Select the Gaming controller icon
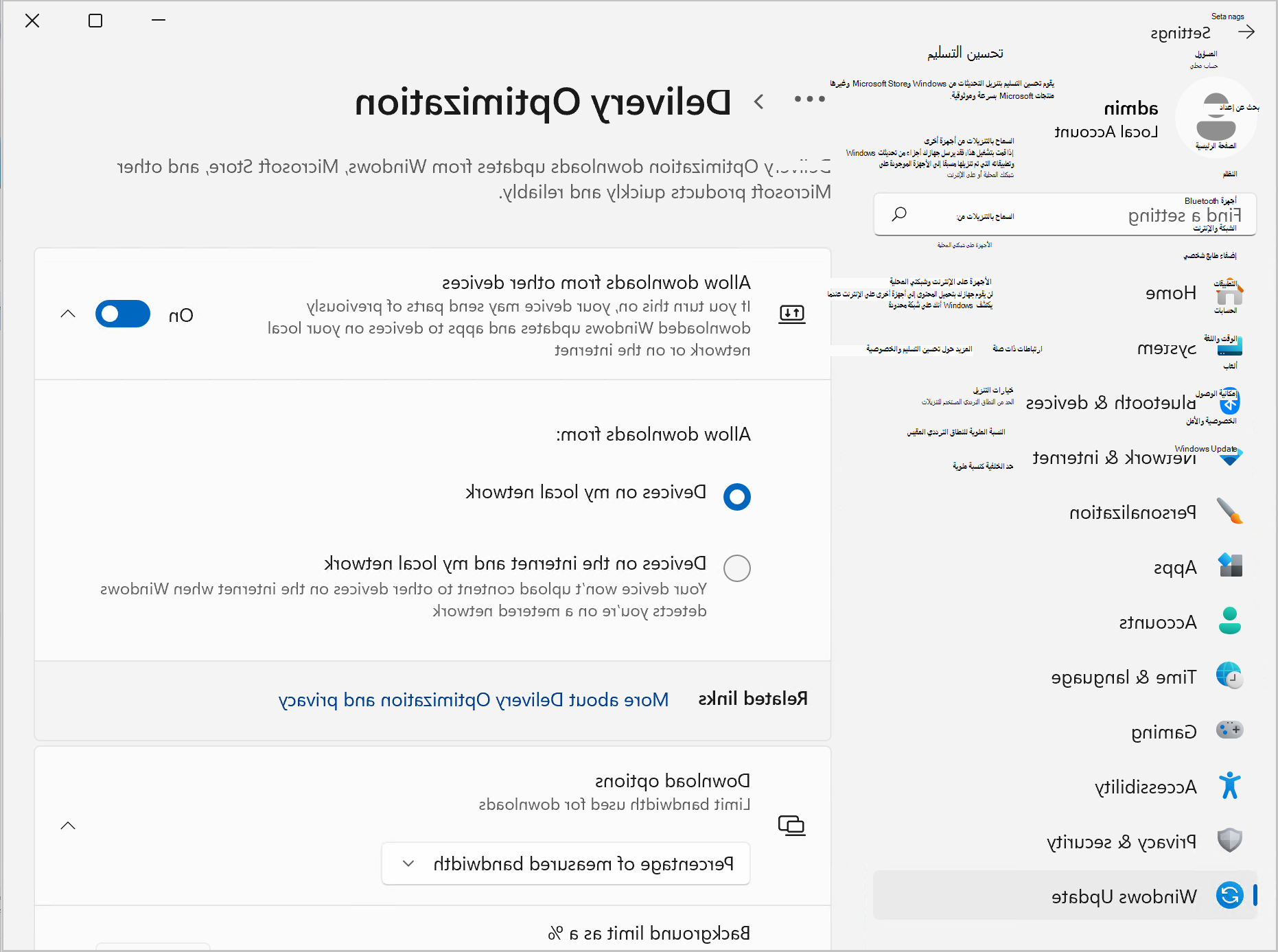This screenshot has height=952, width=1278. pos(1229,730)
